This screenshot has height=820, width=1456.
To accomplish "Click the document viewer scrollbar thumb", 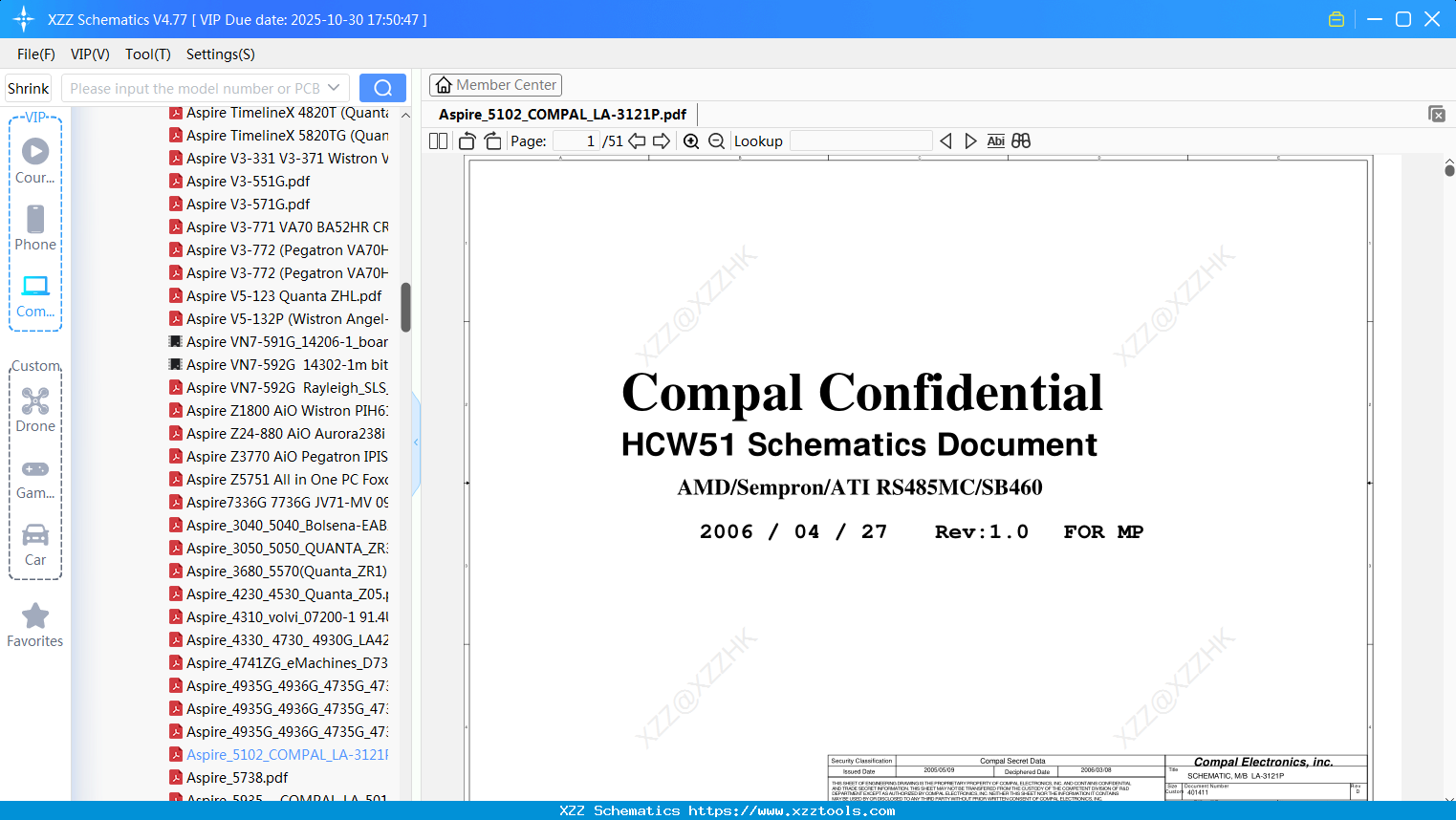I will [x=1449, y=170].
